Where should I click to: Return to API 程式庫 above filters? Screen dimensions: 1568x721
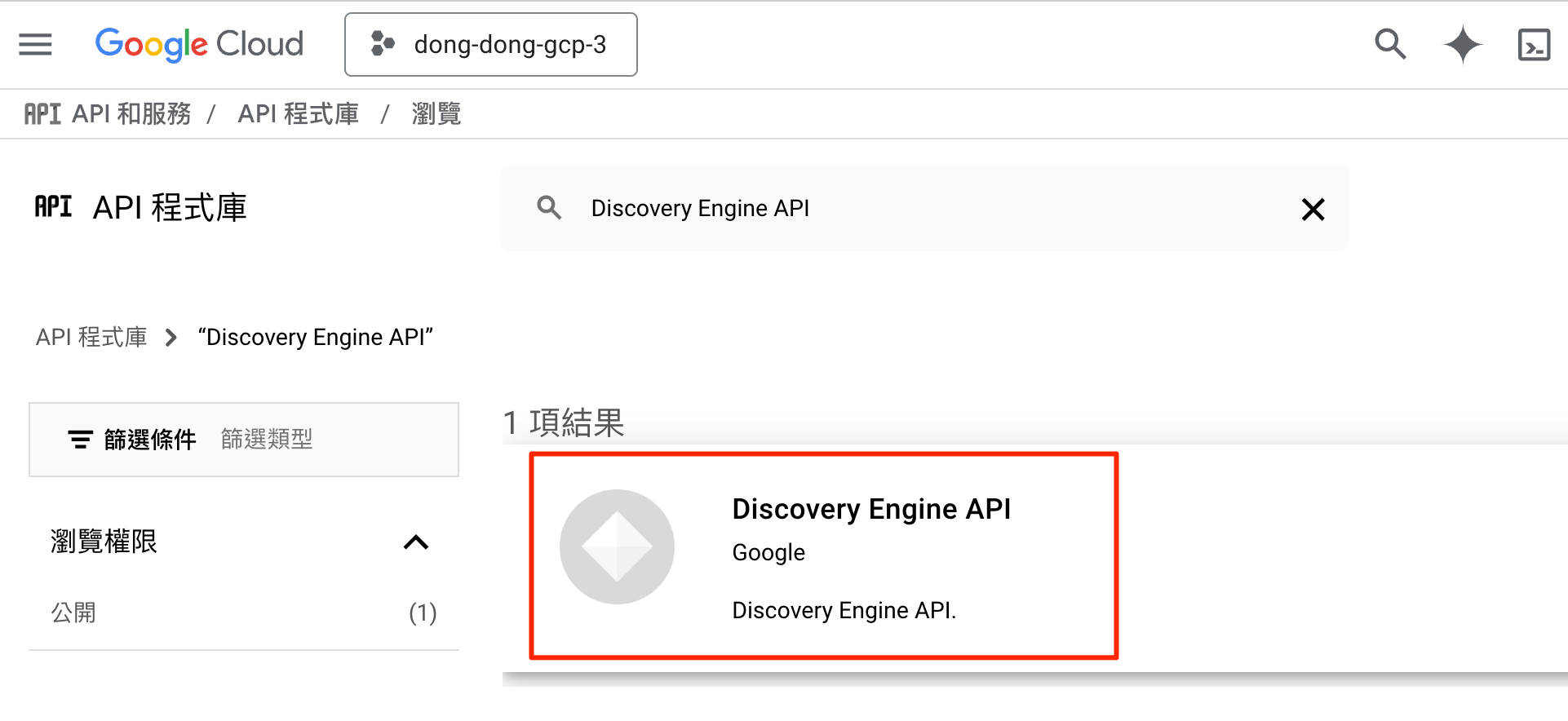(x=91, y=337)
